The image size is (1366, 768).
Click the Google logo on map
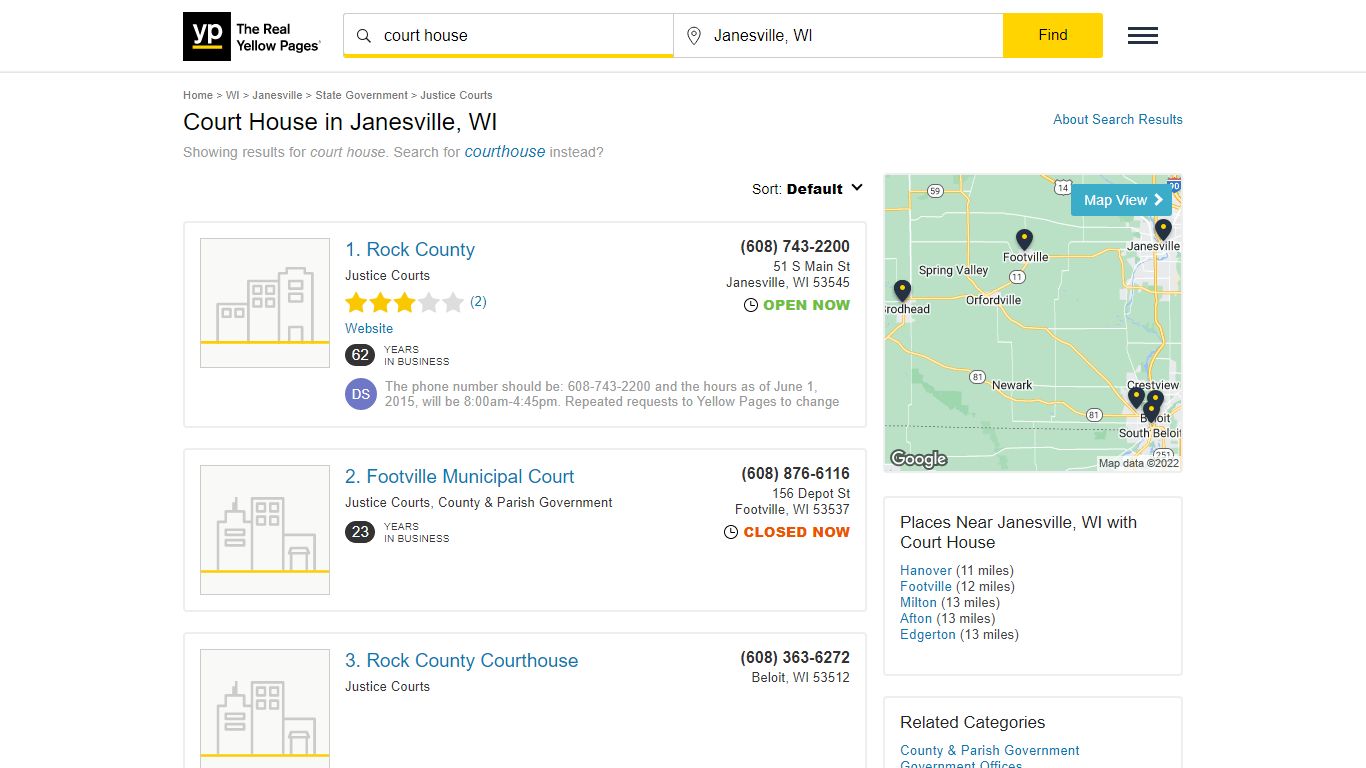pyautogui.click(x=918, y=459)
